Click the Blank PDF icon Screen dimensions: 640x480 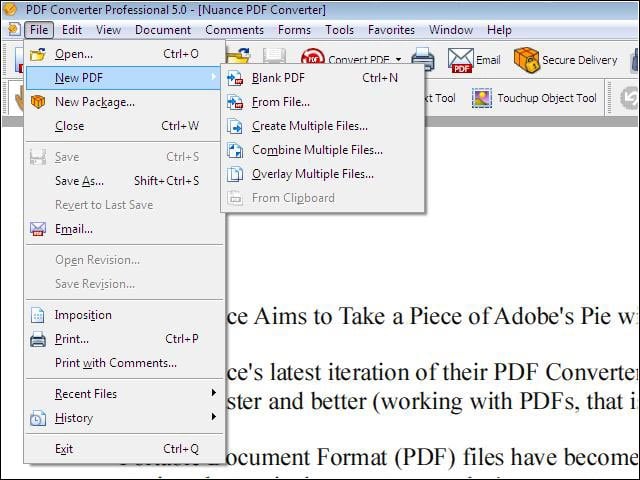click(x=235, y=78)
